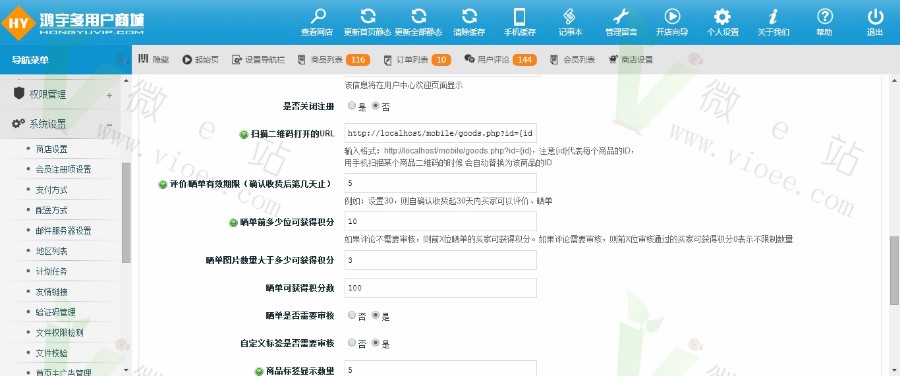Open 友情链接 in the sidebar
The width and height of the screenshot is (900, 376).
click(52, 292)
